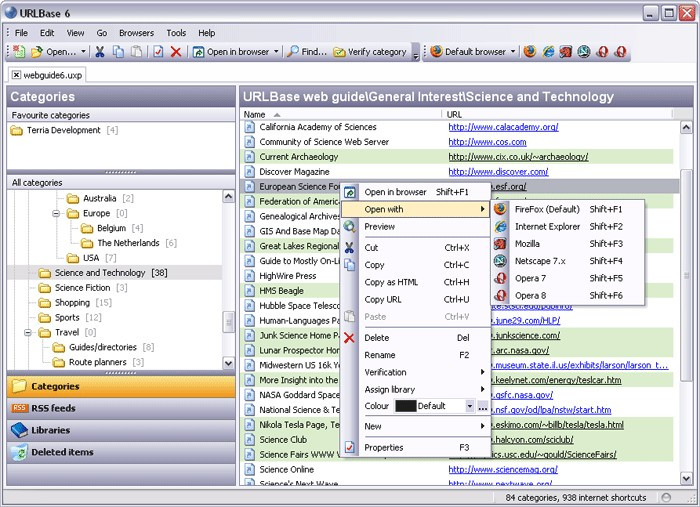Expand the Verification submenu
This screenshot has width=700, height=507.
pyautogui.click(x=483, y=372)
